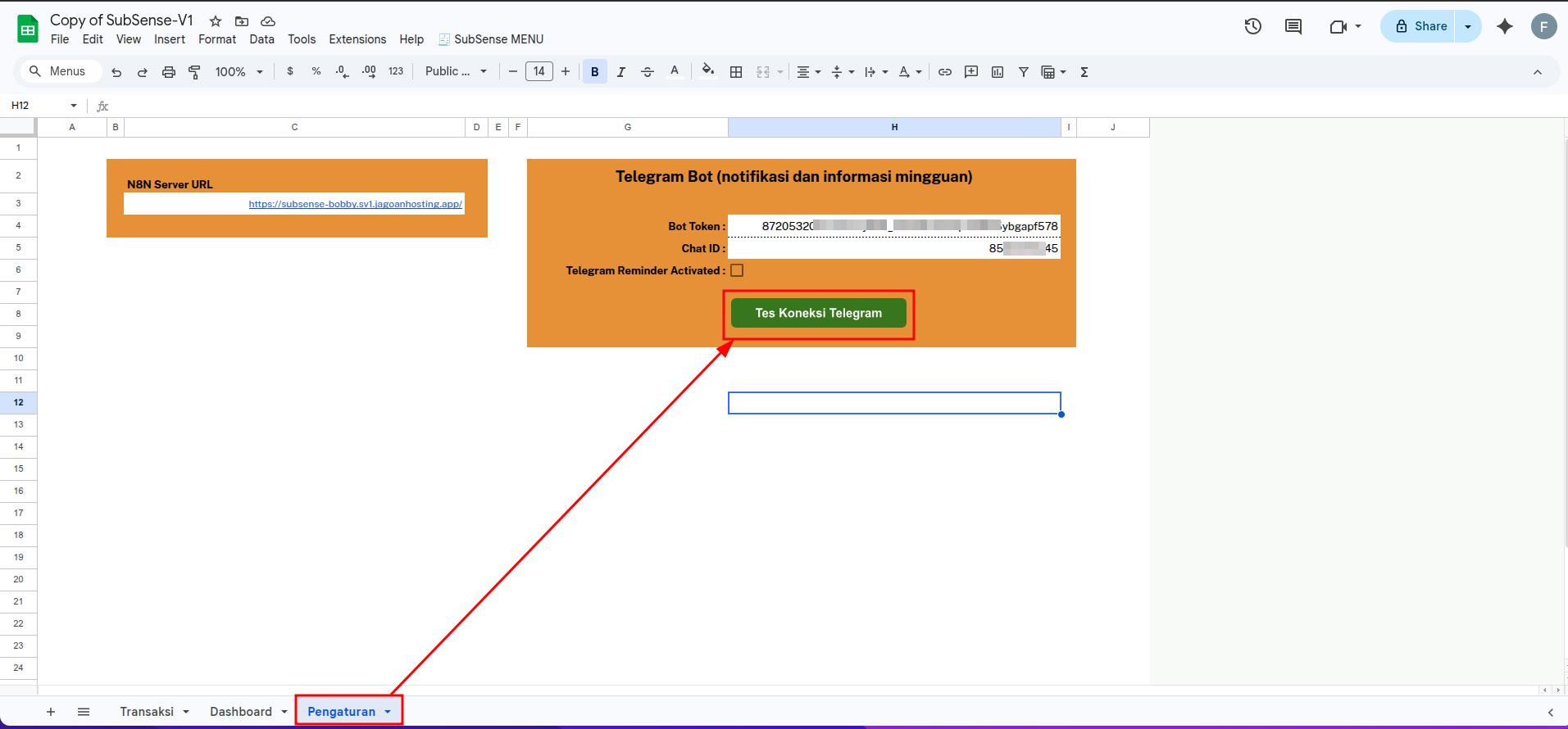Viewport: 1568px width, 729px height.
Task: Select the paint format tool
Action: pyautogui.click(x=194, y=72)
